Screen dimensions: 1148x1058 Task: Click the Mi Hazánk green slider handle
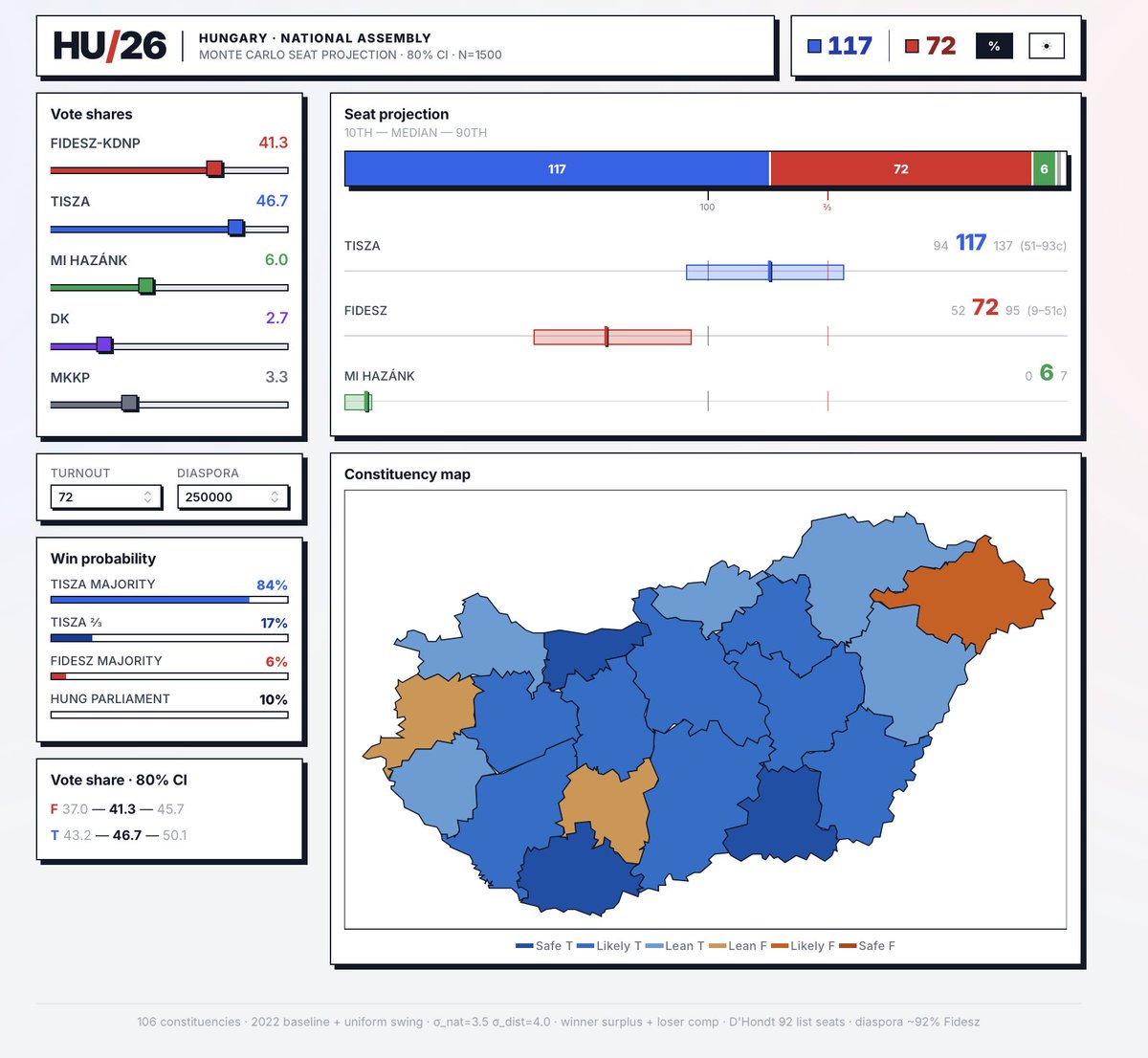coord(145,286)
